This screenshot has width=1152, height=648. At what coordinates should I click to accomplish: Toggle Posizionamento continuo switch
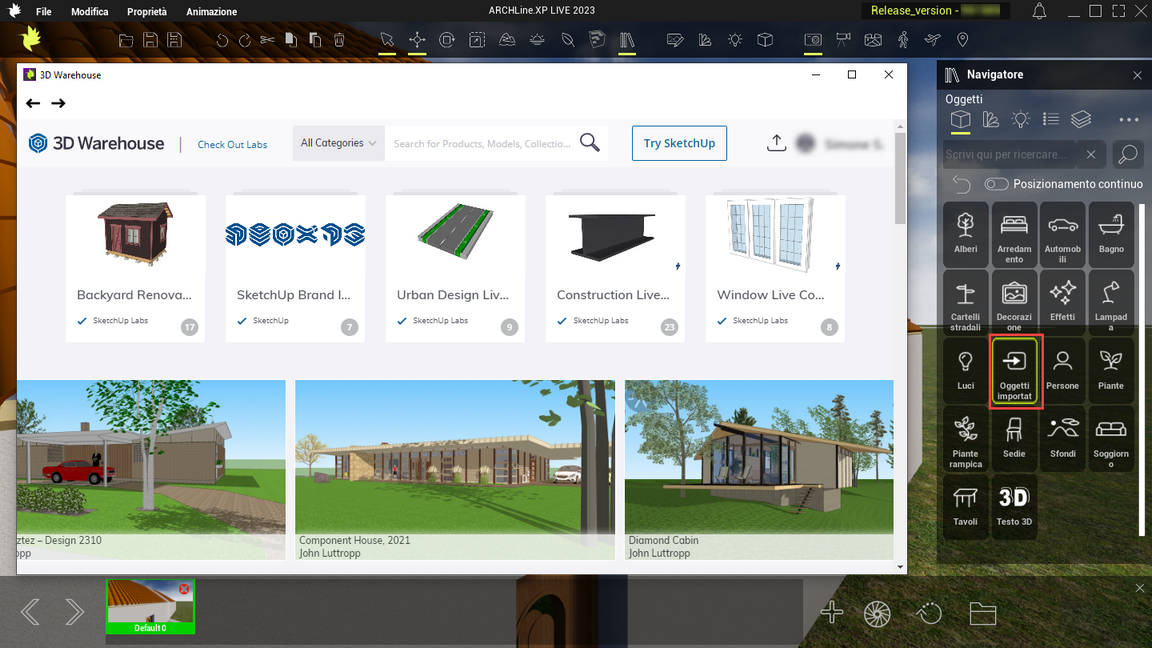996,184
